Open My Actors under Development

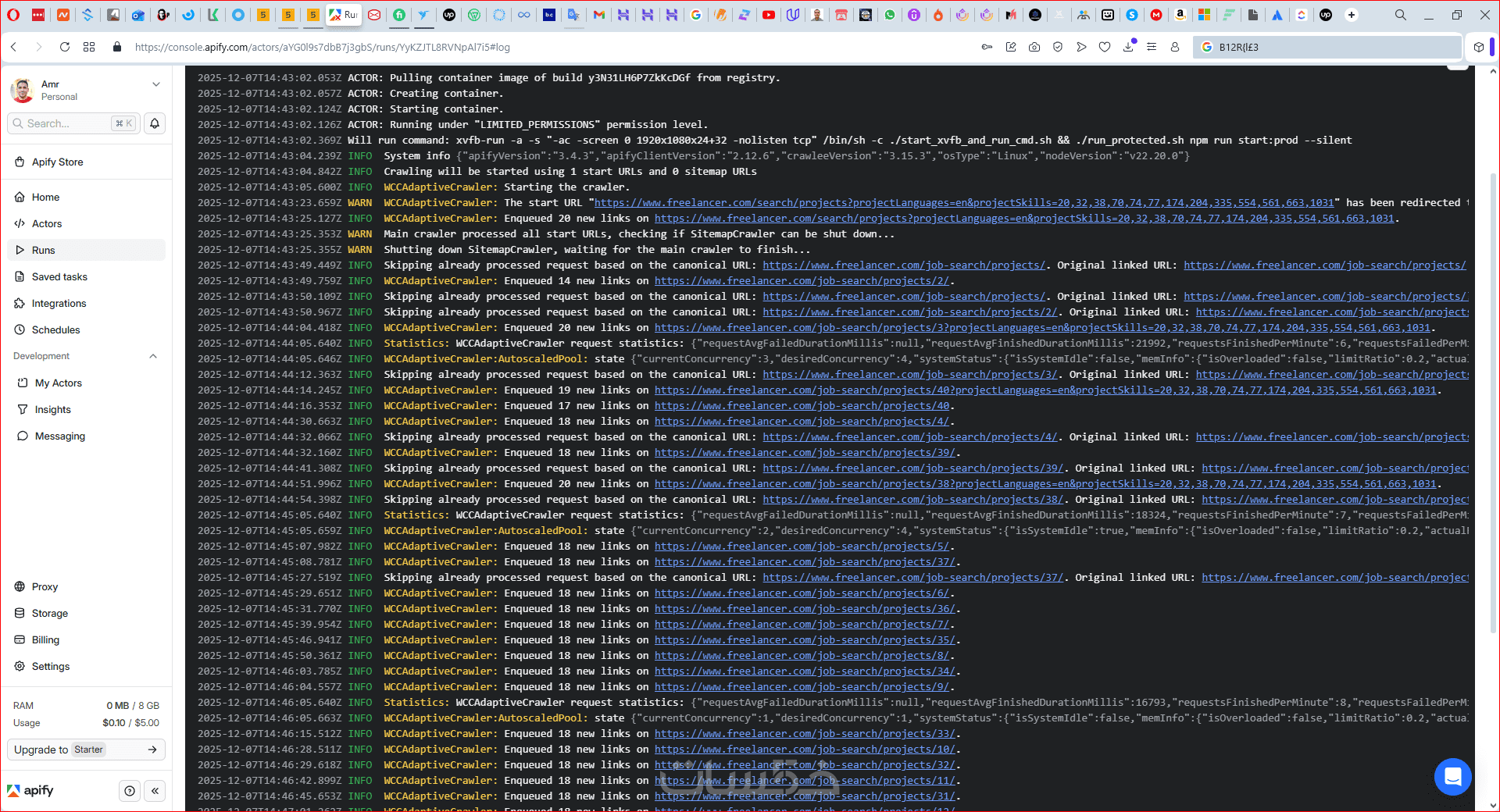click(x=86, y=383)
